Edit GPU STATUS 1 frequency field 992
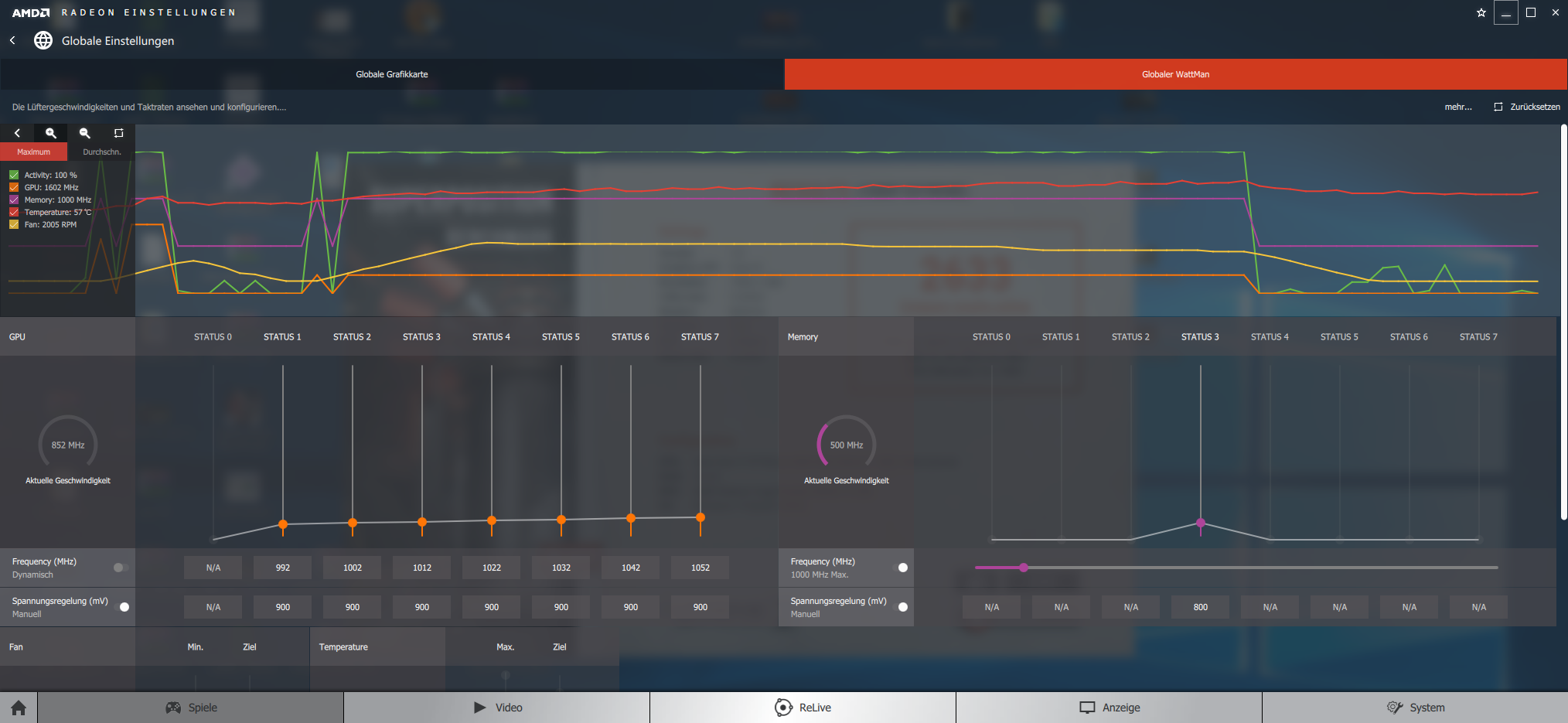Viewport: 1568px width, 723px height. coord(283,568)
